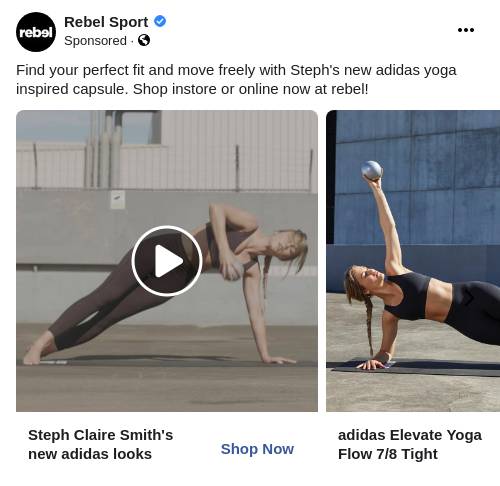Click the Sponsored label
500x486 pixels.
pyautogui.click(x=95, y=41)
